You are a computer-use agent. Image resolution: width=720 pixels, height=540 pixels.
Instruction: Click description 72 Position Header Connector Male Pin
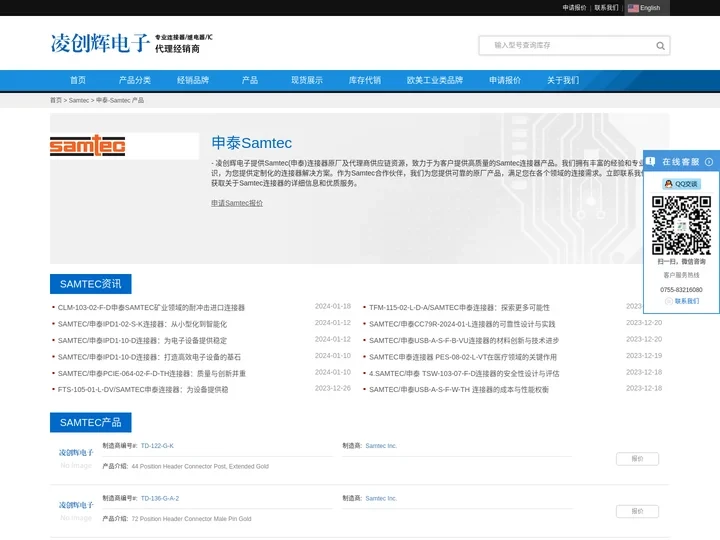[x=191, y=519]
